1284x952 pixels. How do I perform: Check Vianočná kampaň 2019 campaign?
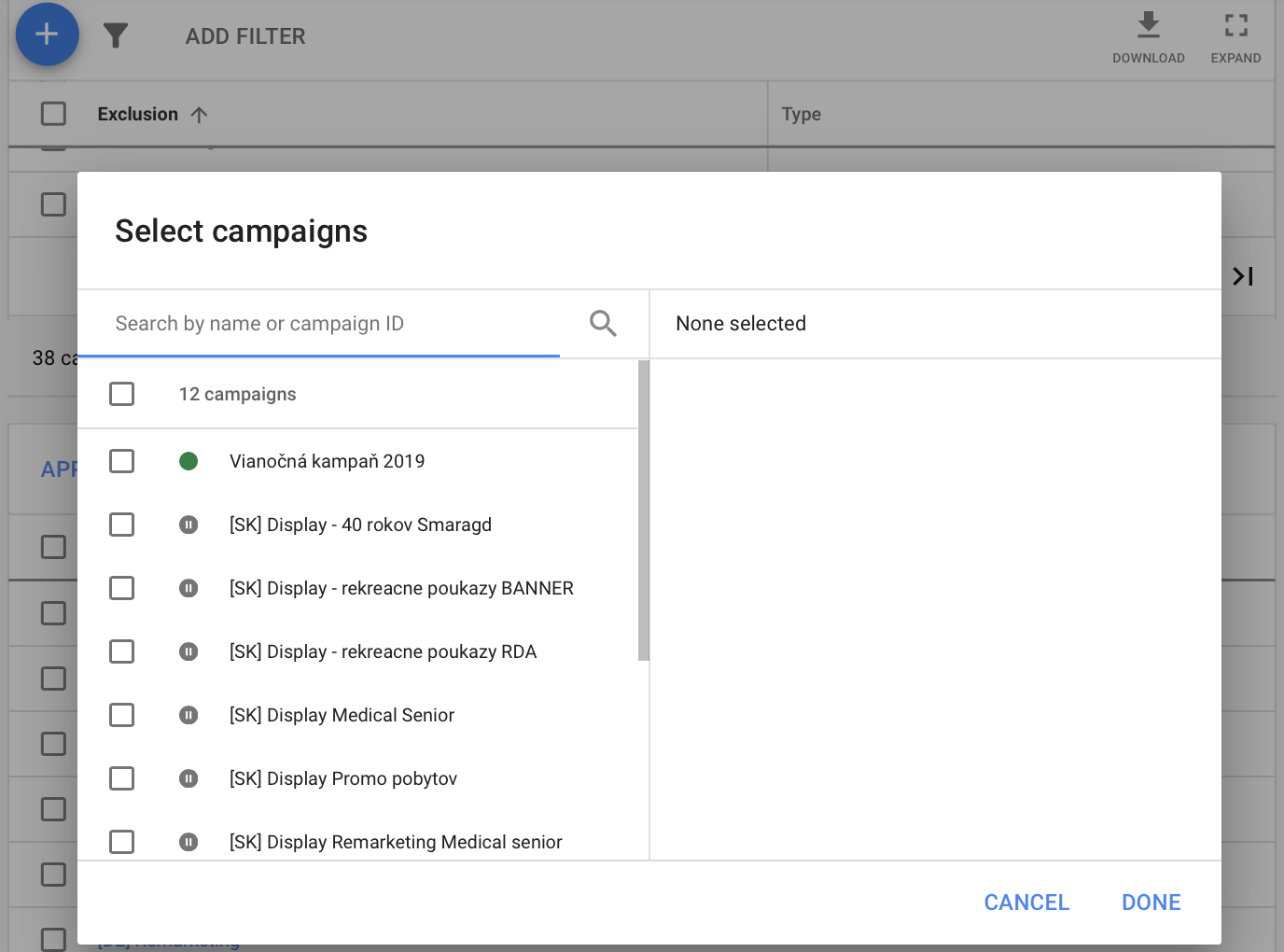122,461
